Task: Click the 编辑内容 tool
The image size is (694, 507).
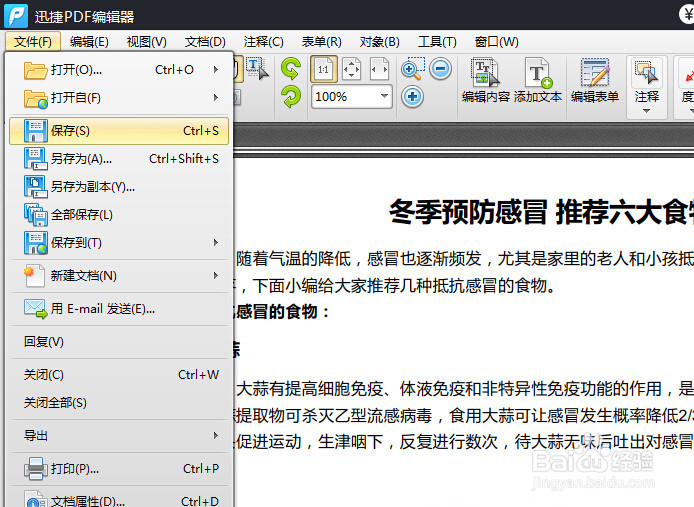Action: pyautogui.click(x=486, y=80)
